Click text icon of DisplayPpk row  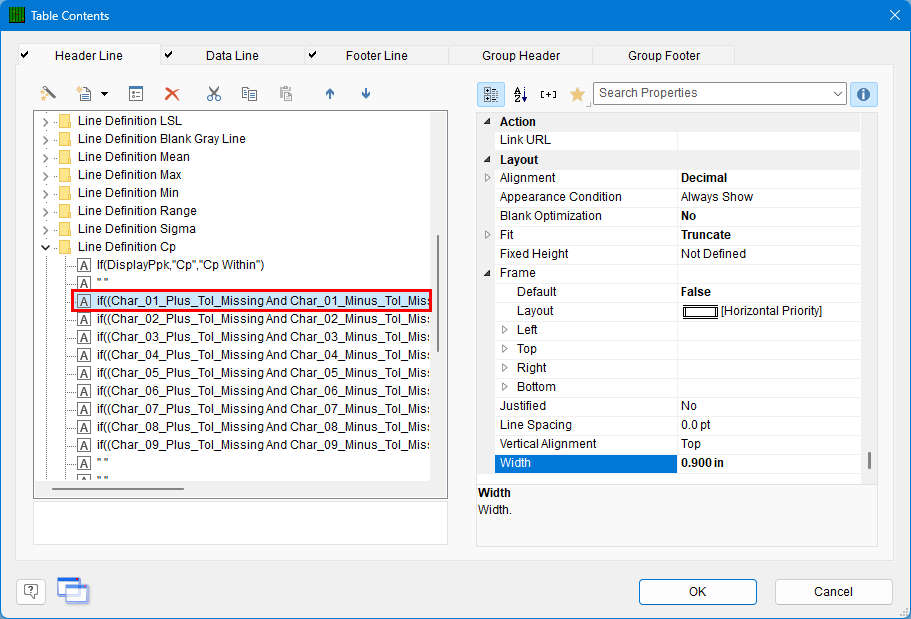[84, 266]
